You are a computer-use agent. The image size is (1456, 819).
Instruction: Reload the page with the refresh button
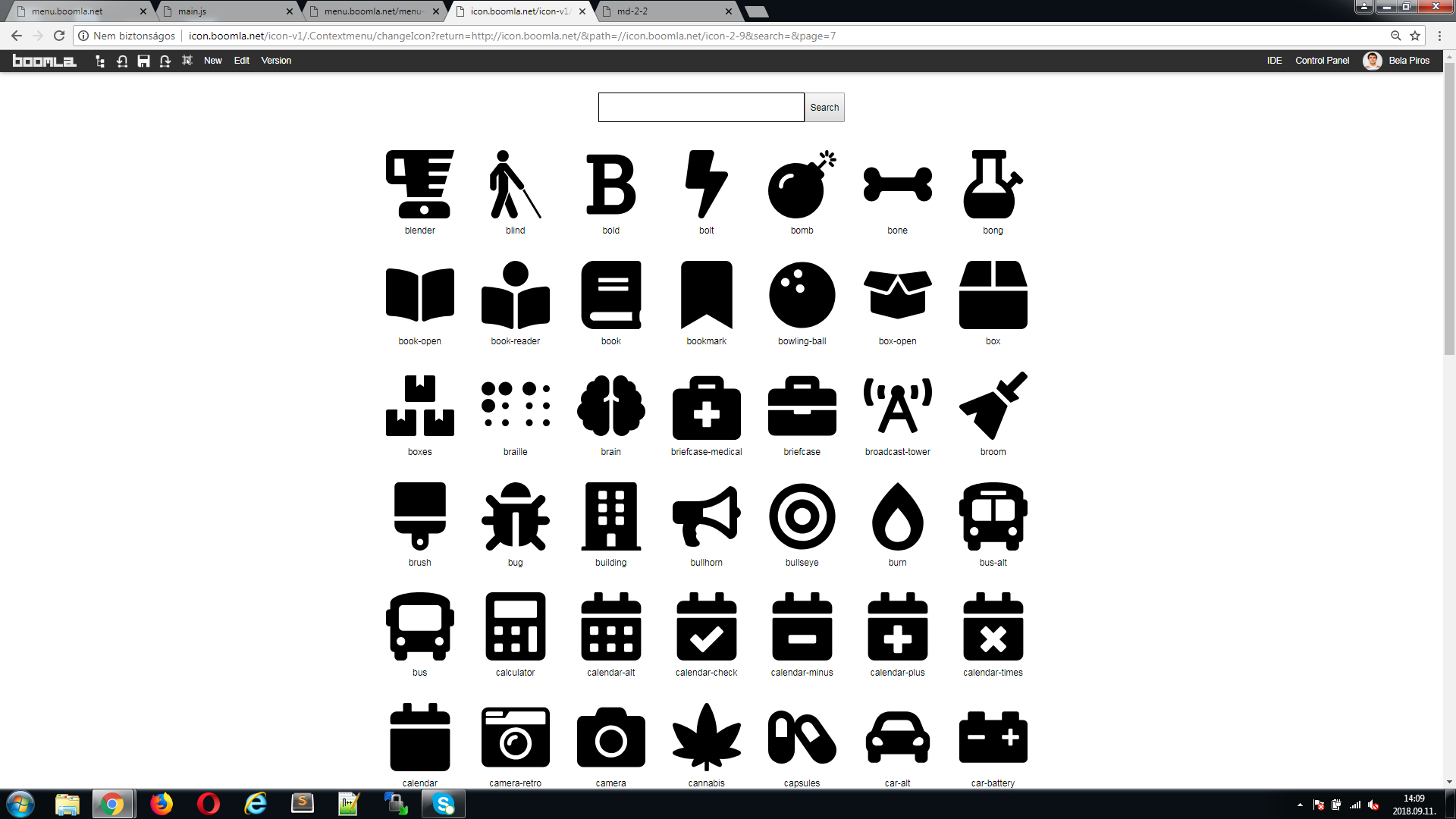59,36
